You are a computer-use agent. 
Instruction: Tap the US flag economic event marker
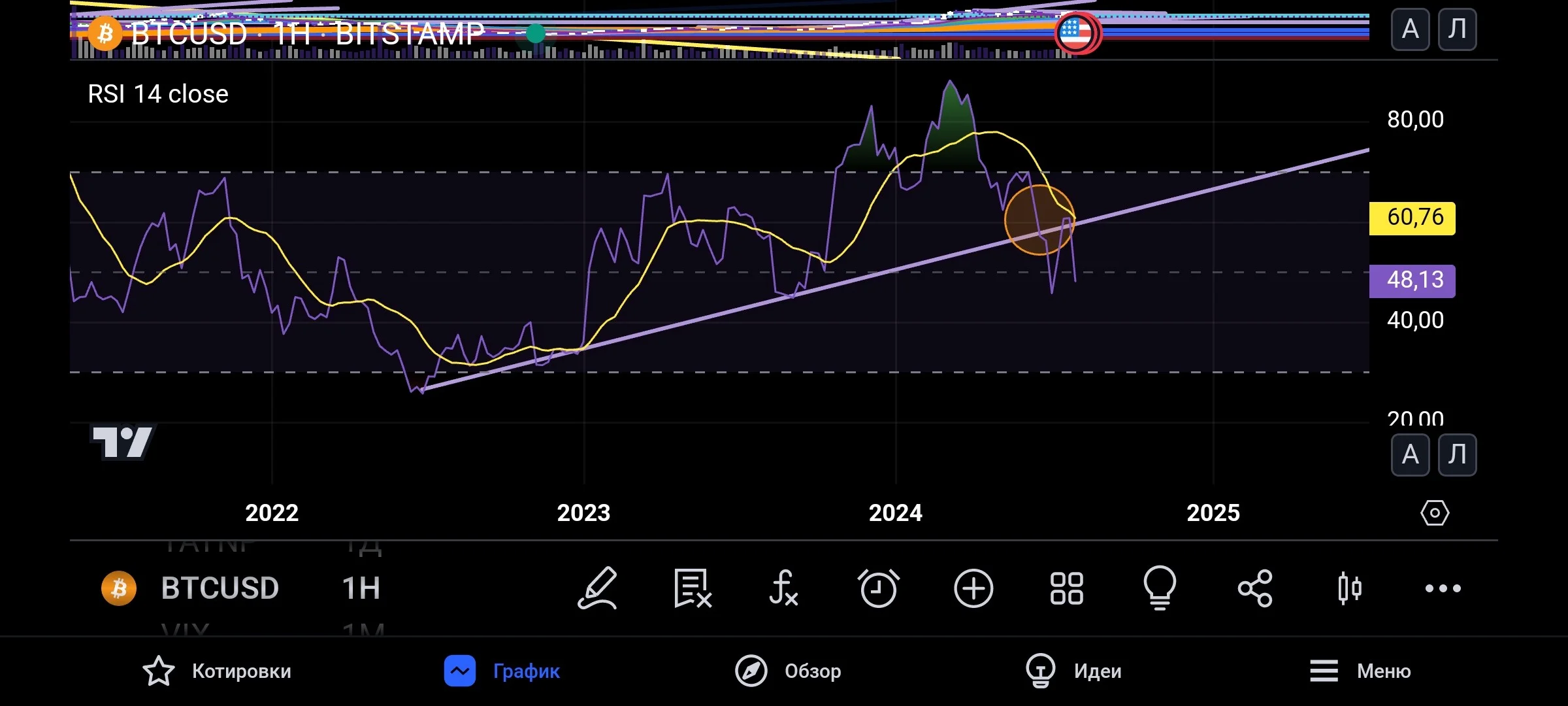[1076, 33]
